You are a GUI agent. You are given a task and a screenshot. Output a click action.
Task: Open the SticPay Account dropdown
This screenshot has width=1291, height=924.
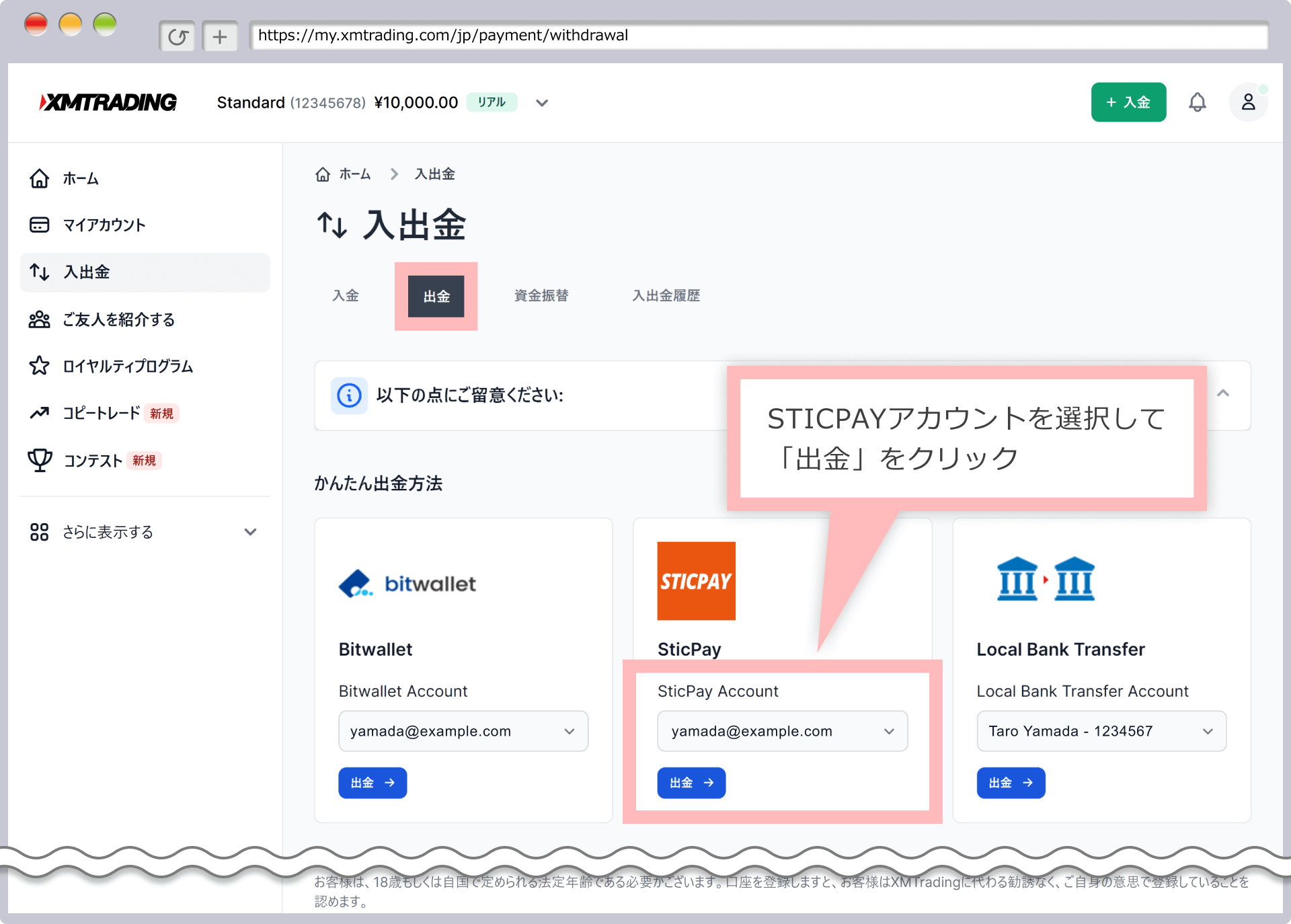coord(782,731)
